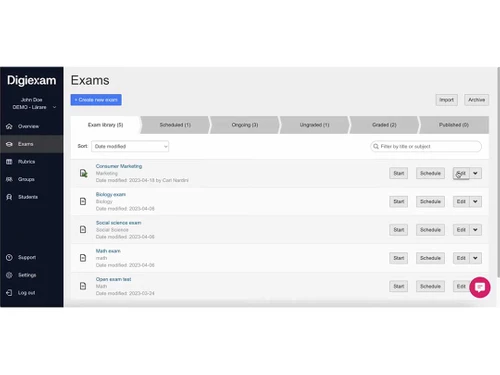Viewport: 500px width, 375px height.
Task: Open the Date modified sort dropdown
Action: click(x=130, y=146)
